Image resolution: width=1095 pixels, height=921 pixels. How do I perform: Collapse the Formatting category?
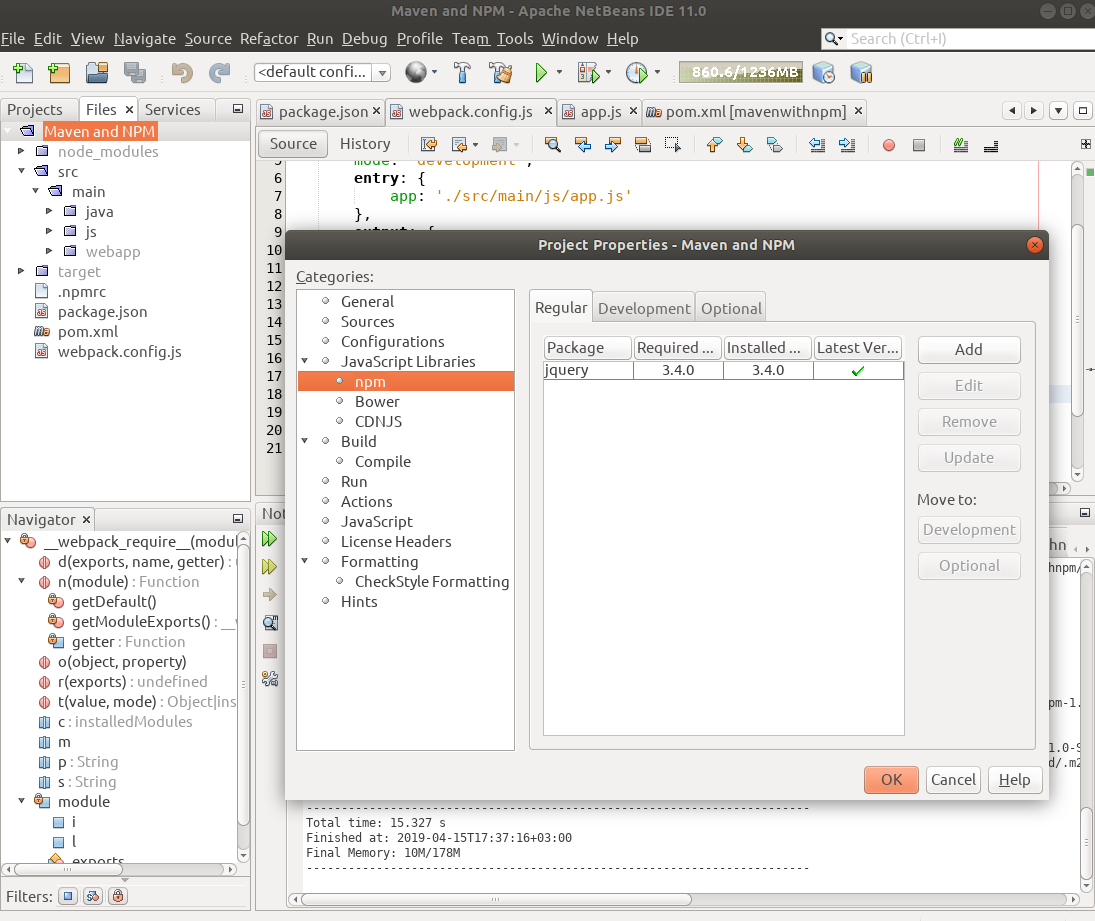(x=304, y=561)
